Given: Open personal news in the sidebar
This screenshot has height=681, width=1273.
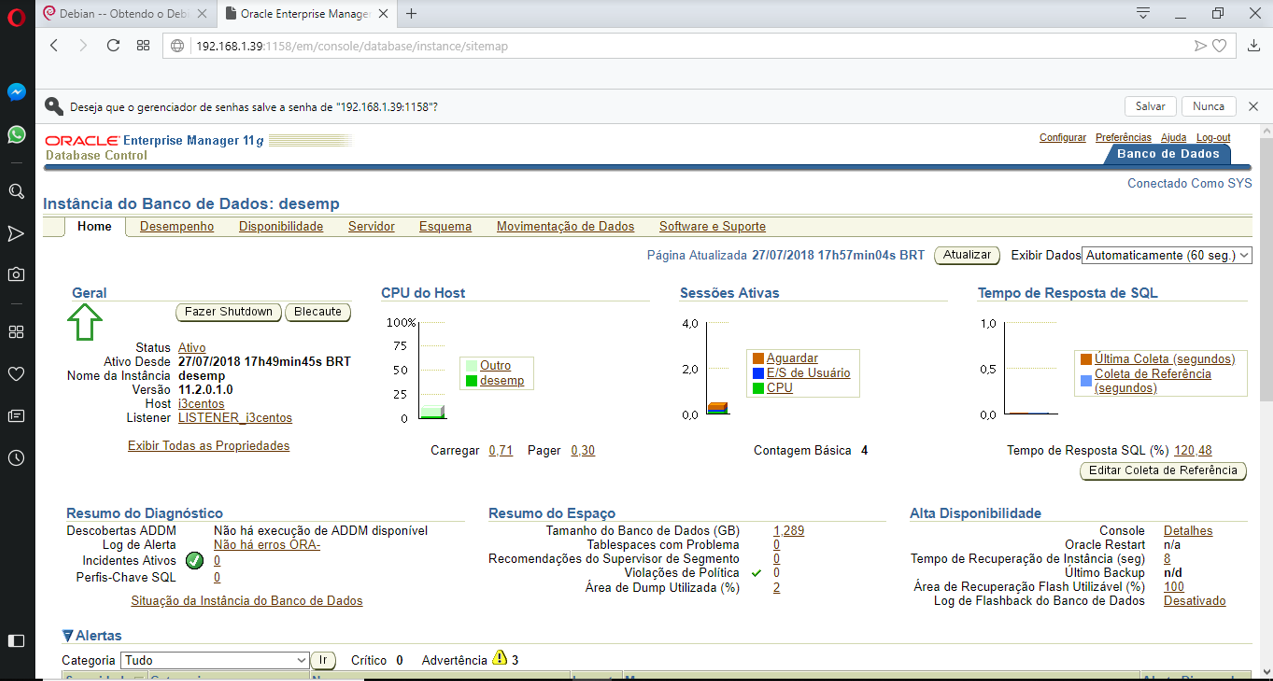Looking at the screenshot, I should (x=16, y=416).
